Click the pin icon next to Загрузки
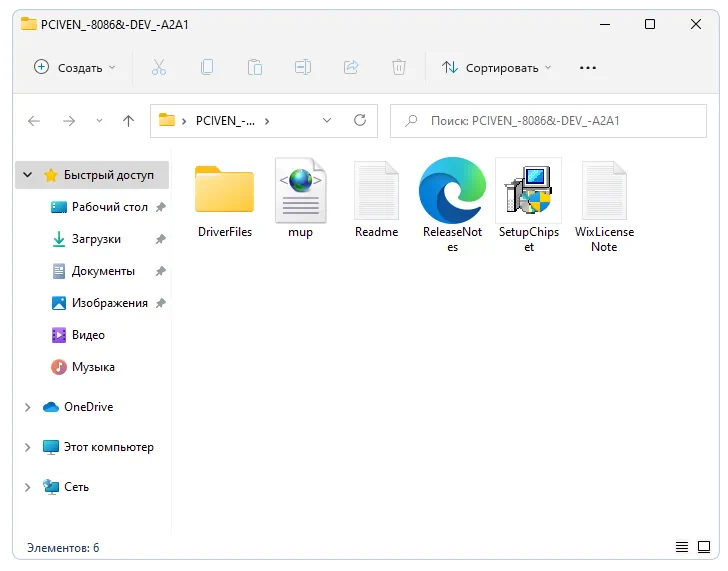Viewport: 728px width, 571px height. coord(161,239)
